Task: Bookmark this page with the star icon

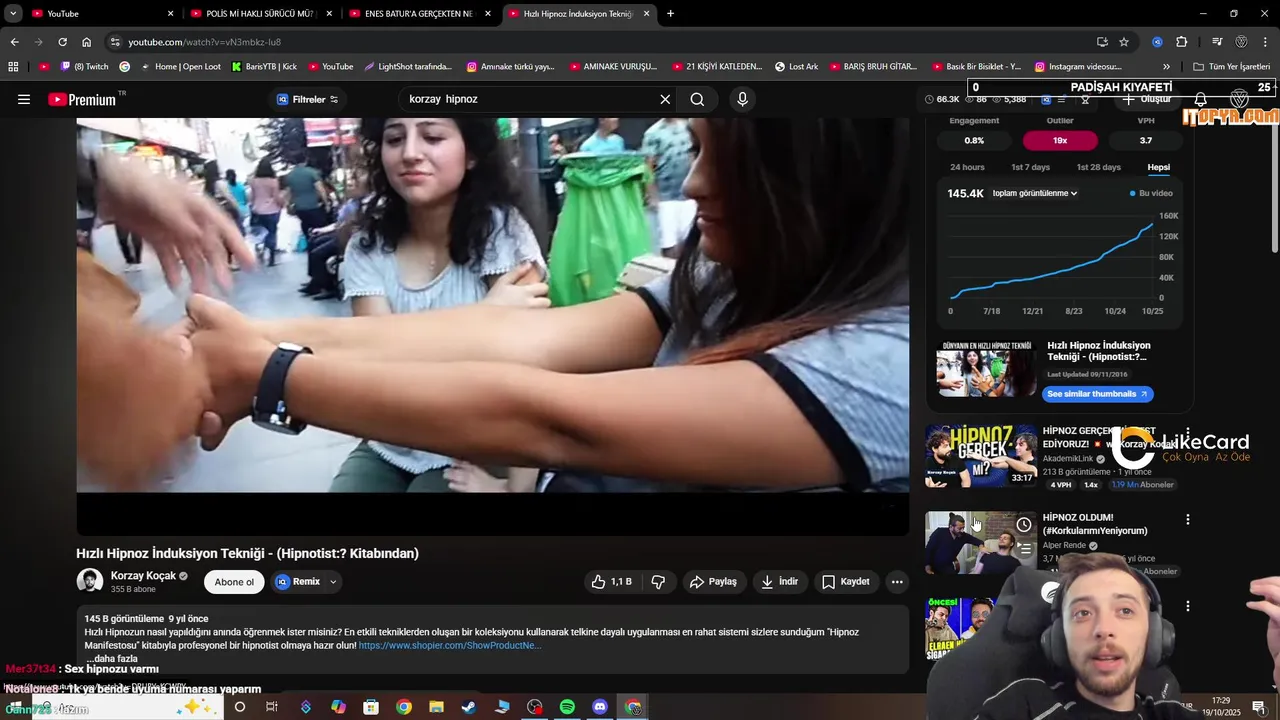Action: pos(1124,42)
